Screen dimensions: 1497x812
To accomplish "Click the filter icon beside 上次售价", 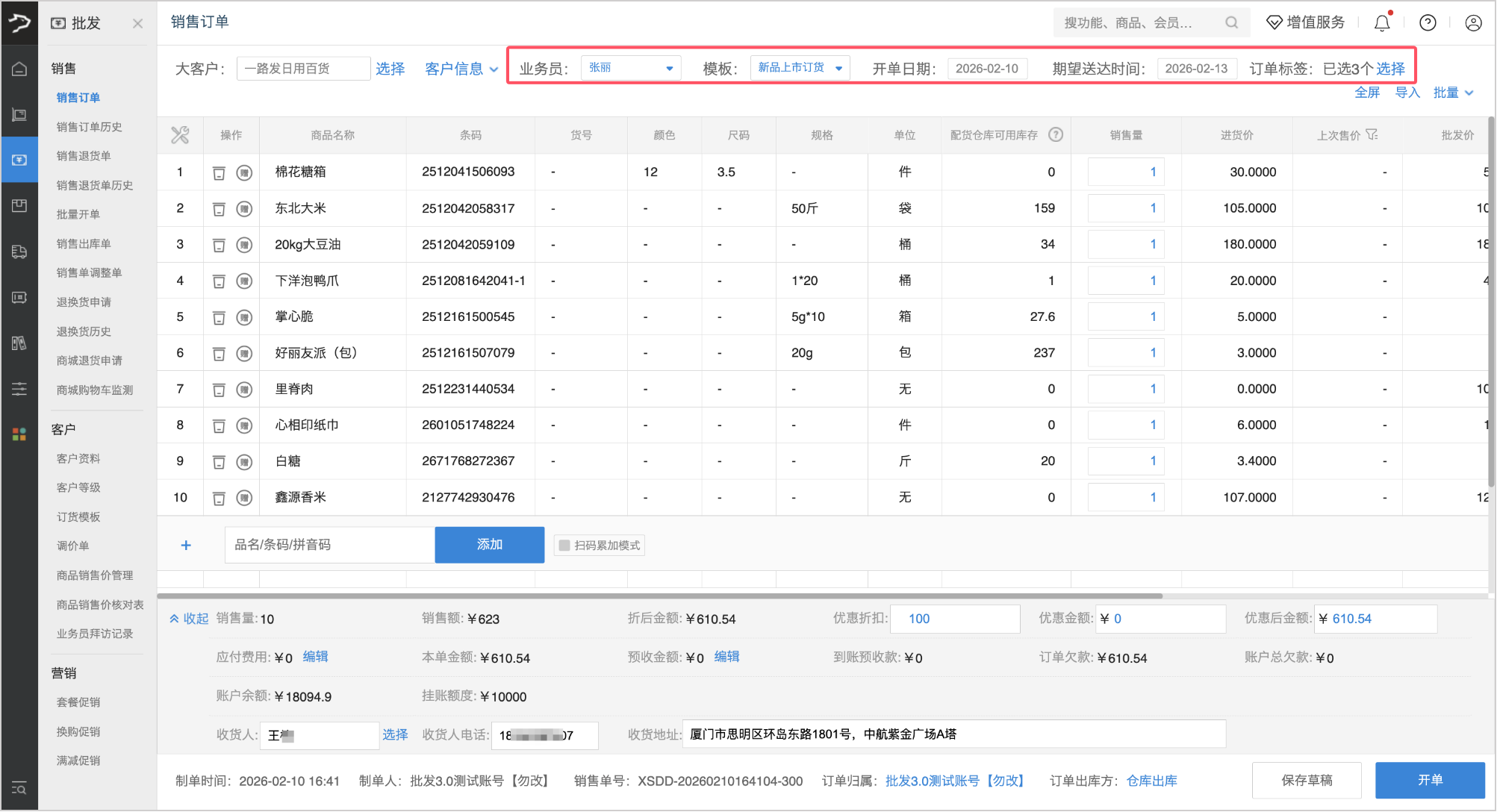I will (x=1372, y=135).
